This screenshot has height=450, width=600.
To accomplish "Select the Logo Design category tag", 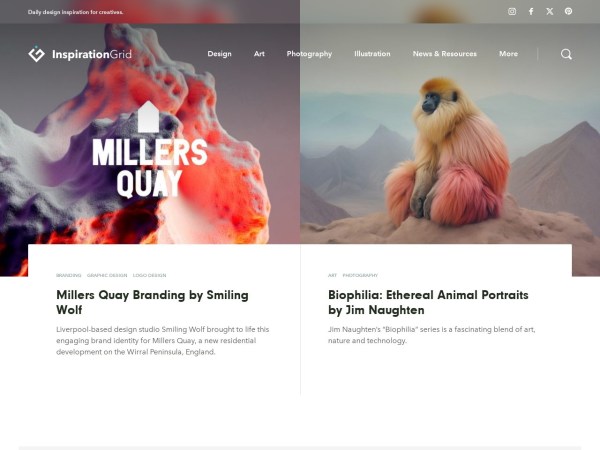I will [x=149, y=275].
